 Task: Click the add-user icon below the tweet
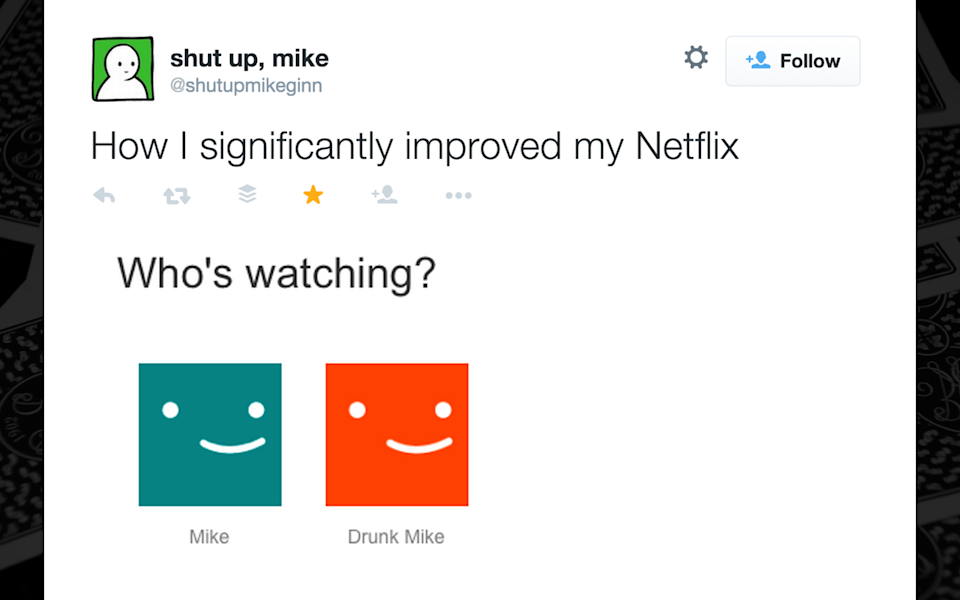[384, 195]
